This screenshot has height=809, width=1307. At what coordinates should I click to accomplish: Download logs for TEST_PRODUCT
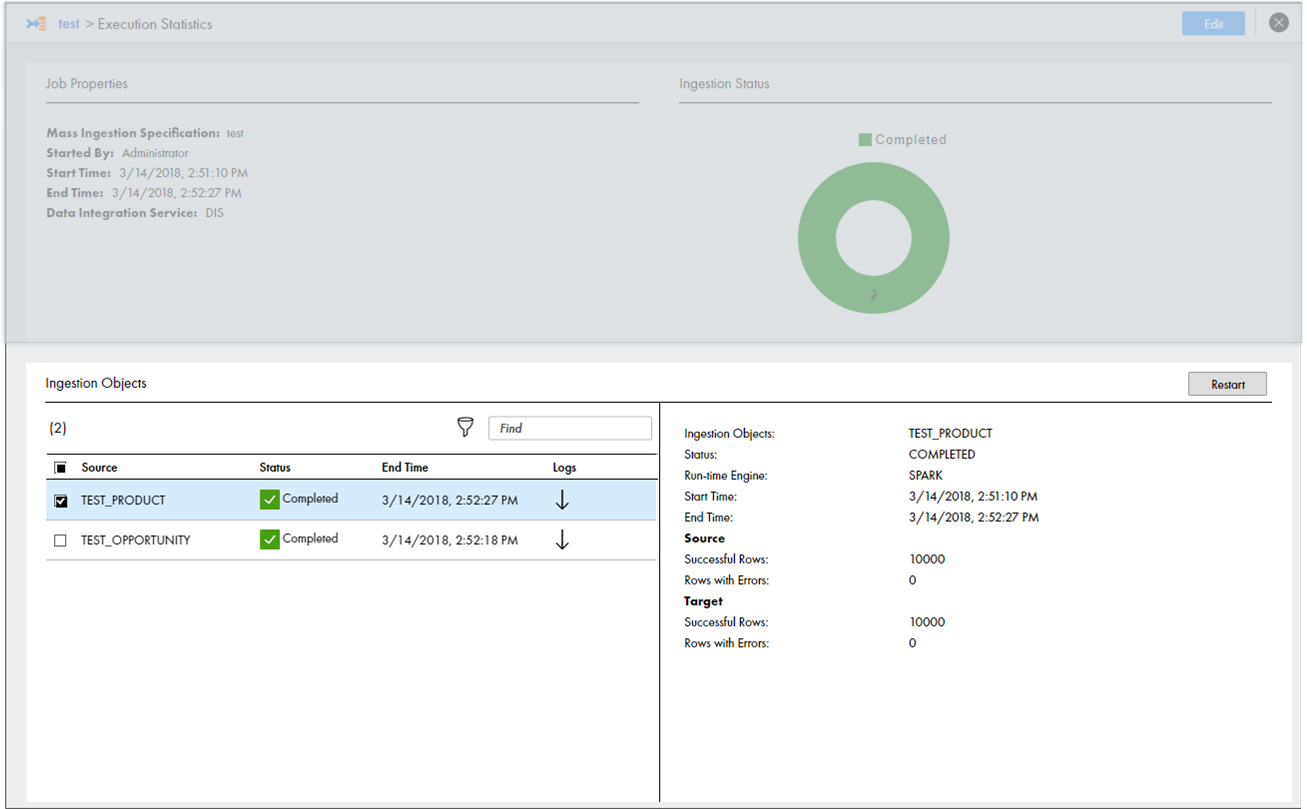562,500
